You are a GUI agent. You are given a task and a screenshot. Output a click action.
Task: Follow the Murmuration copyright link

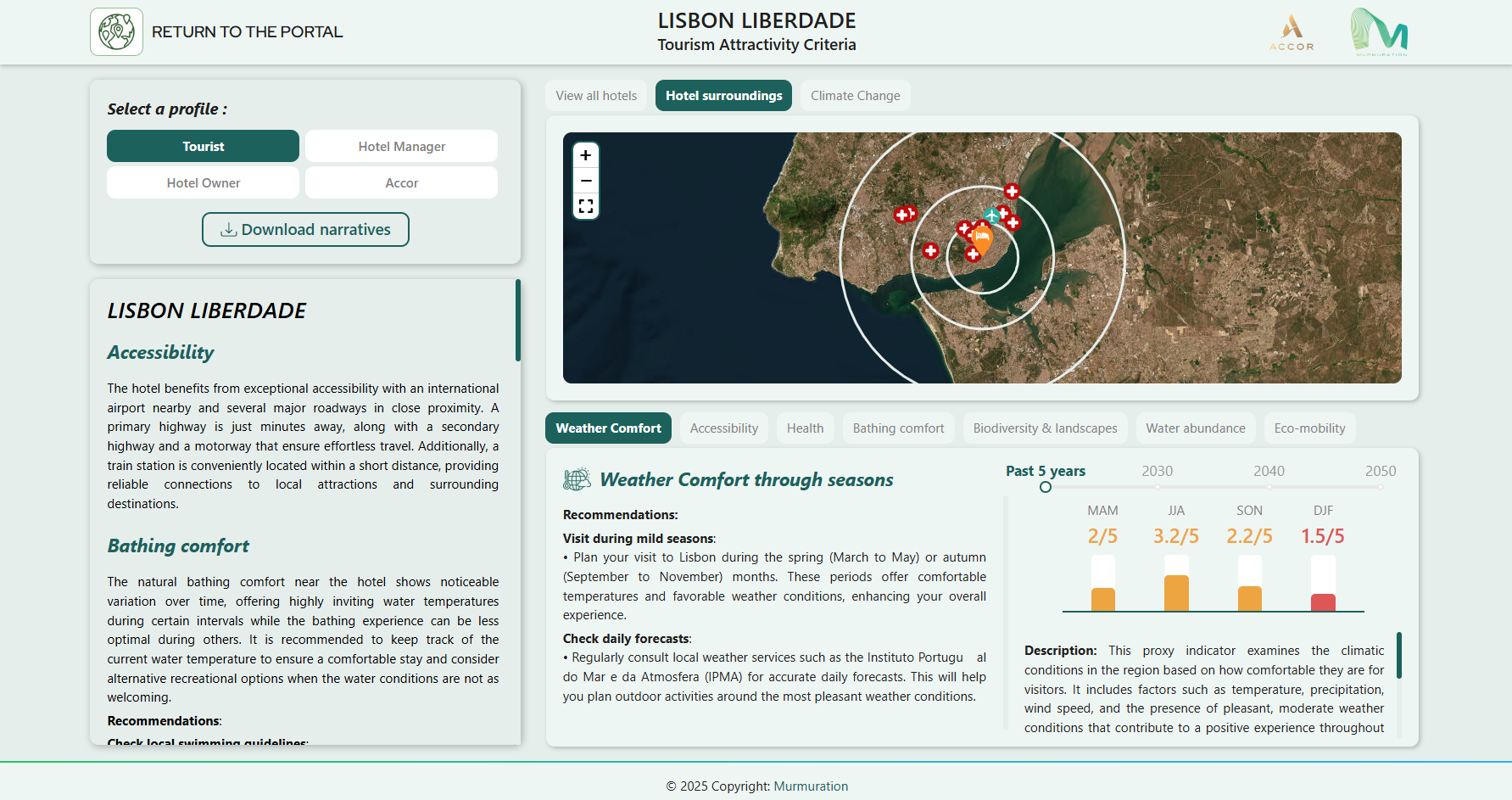(811, 786)
